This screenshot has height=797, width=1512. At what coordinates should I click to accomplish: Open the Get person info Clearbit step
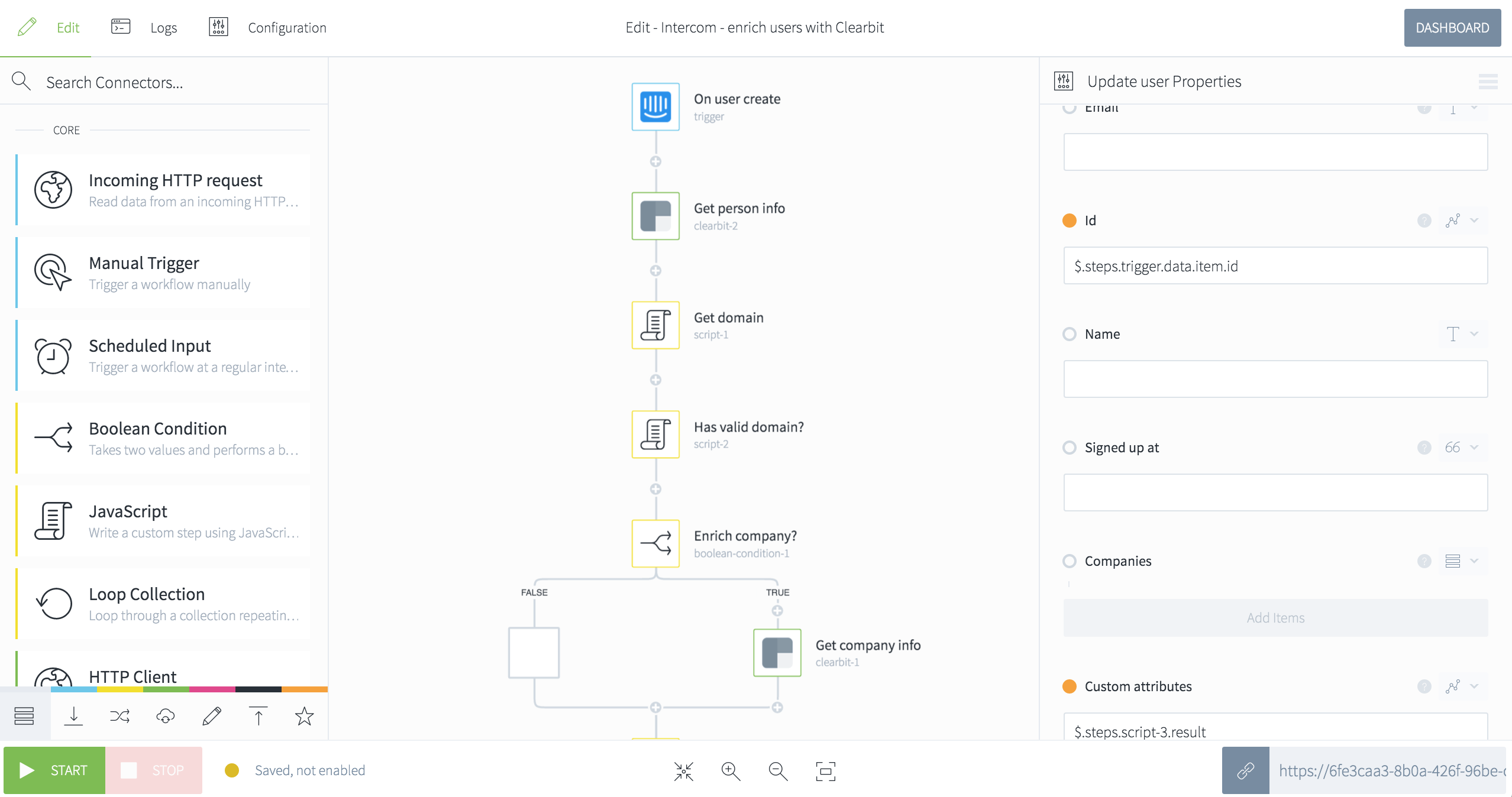point(655,216)
